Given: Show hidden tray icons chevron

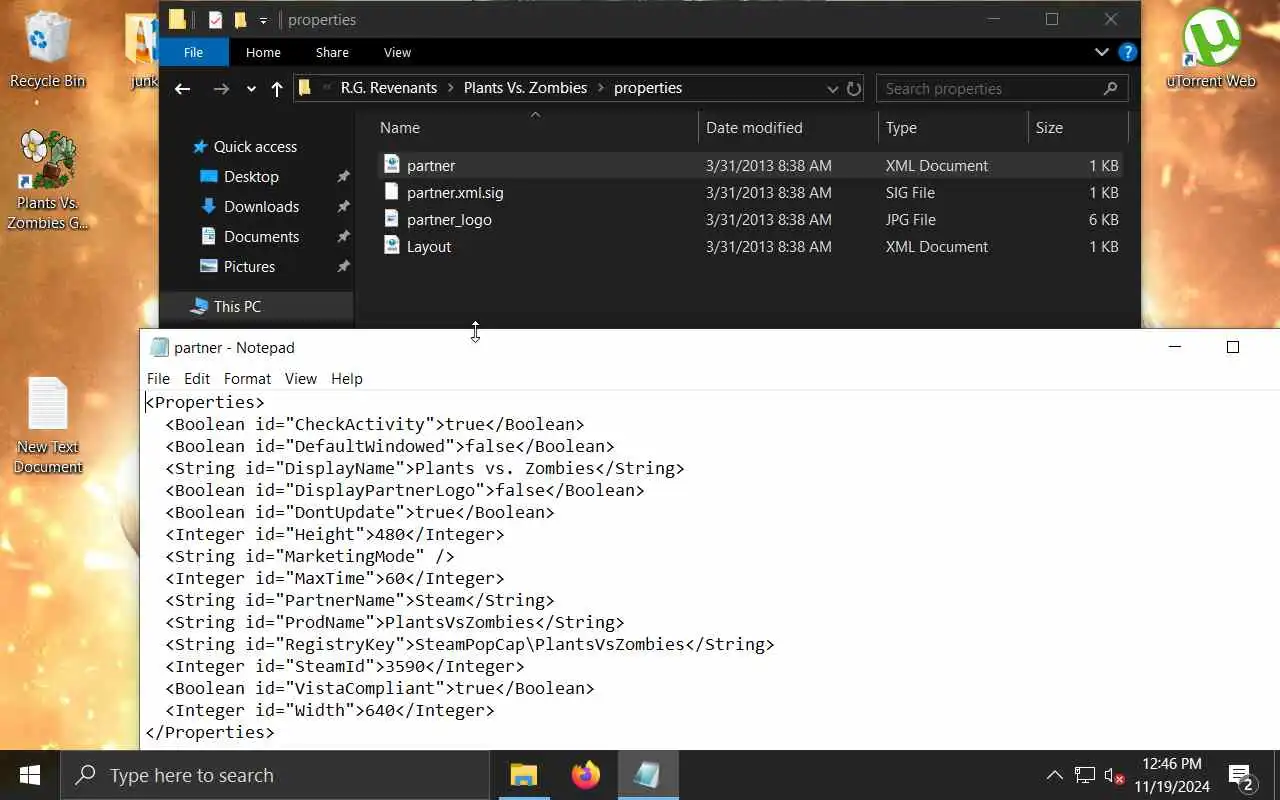Looking at the screenshot, I should (x=1054, y=775).
